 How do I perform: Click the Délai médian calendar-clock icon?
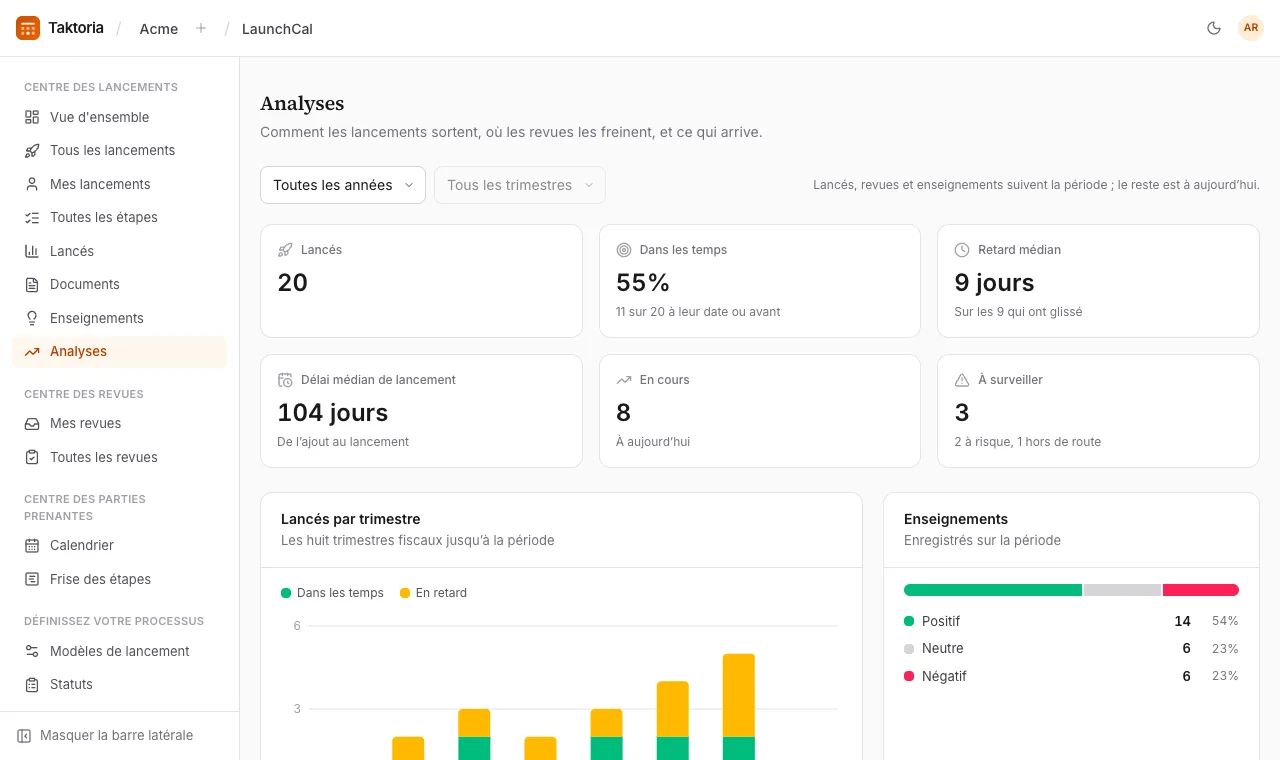click(x=285, y=380)
